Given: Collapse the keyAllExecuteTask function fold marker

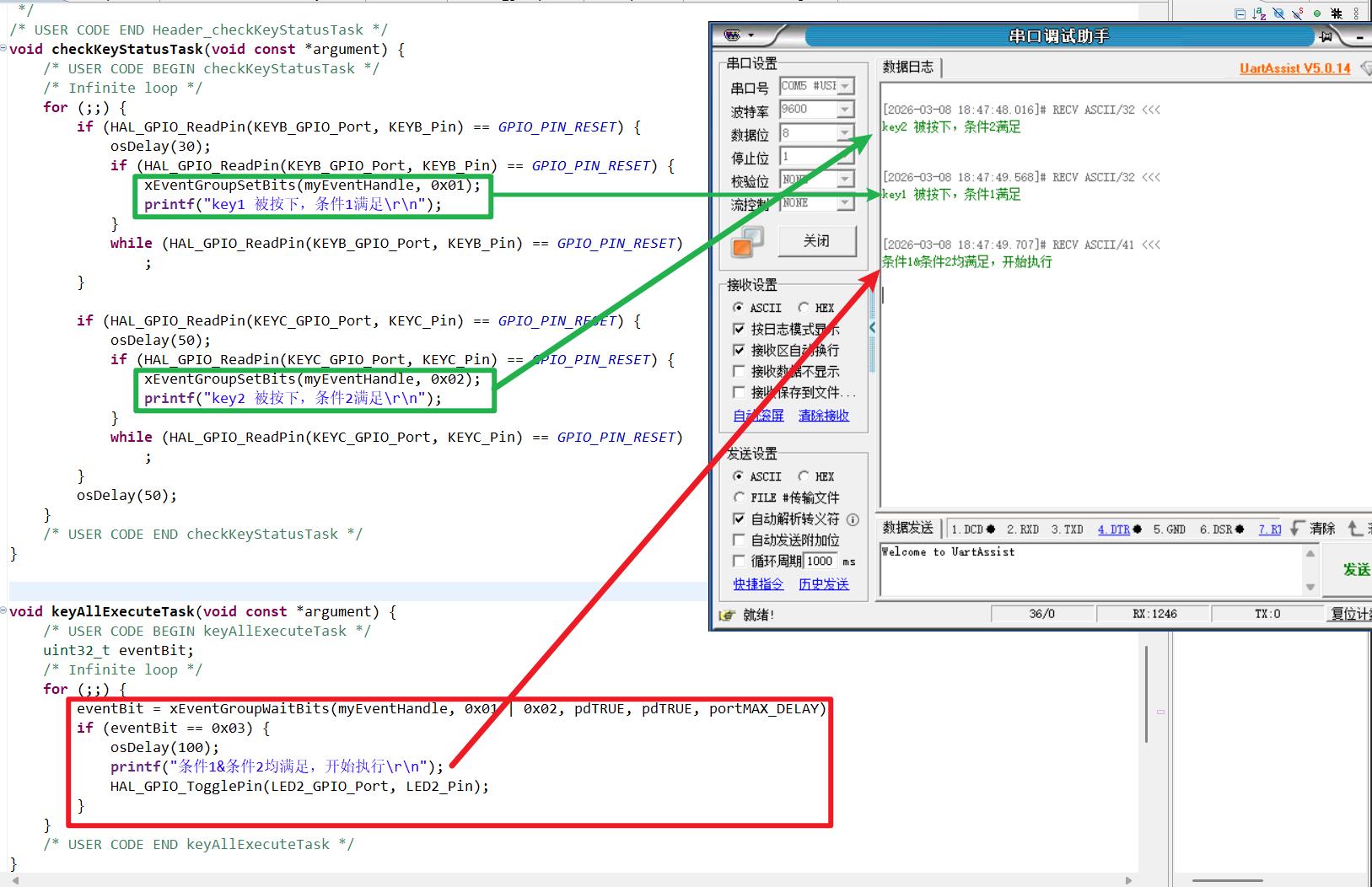Looking at the screenshot, I should click(3, 610).
